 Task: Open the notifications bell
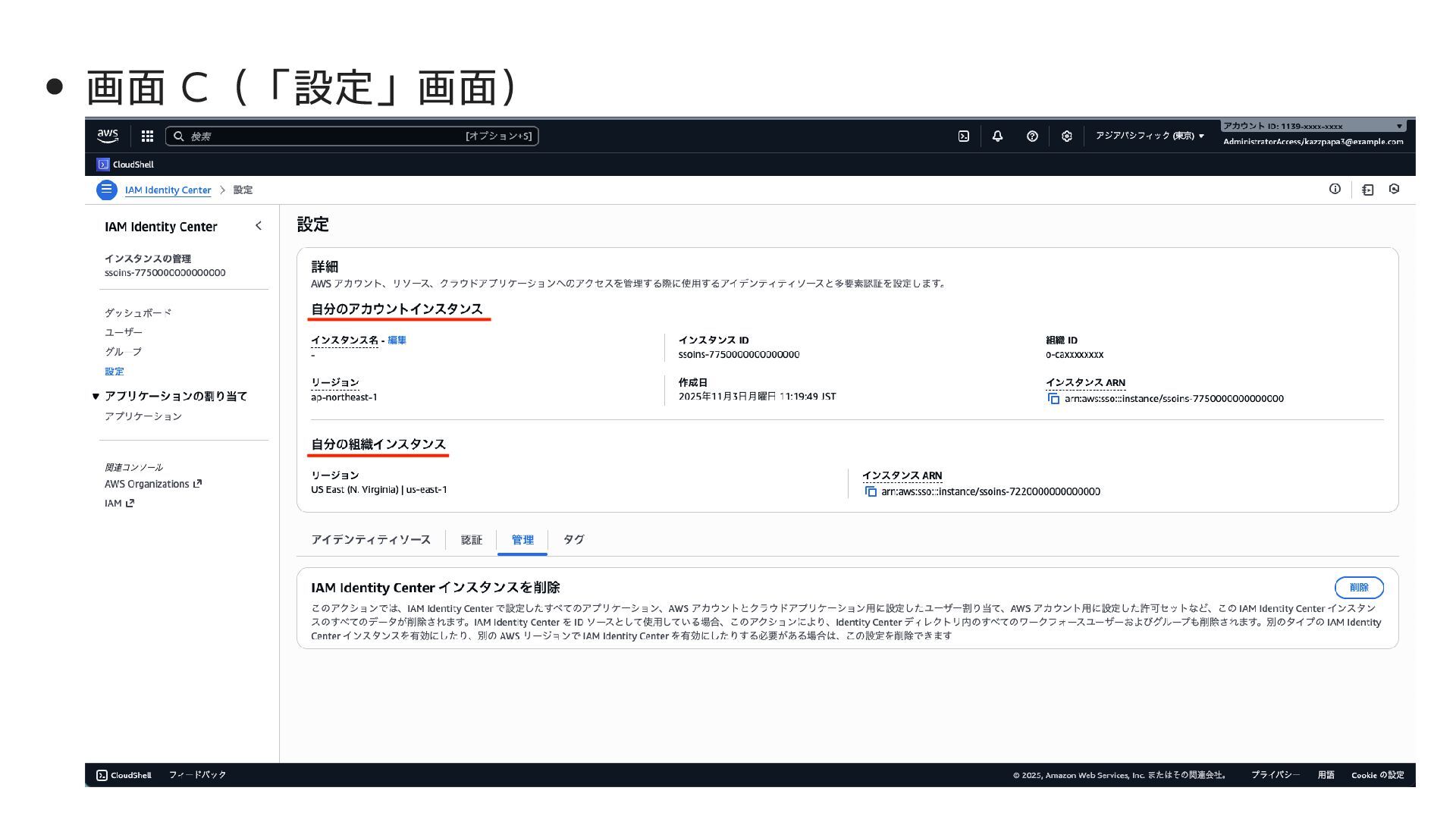click(x=997, y=136)
